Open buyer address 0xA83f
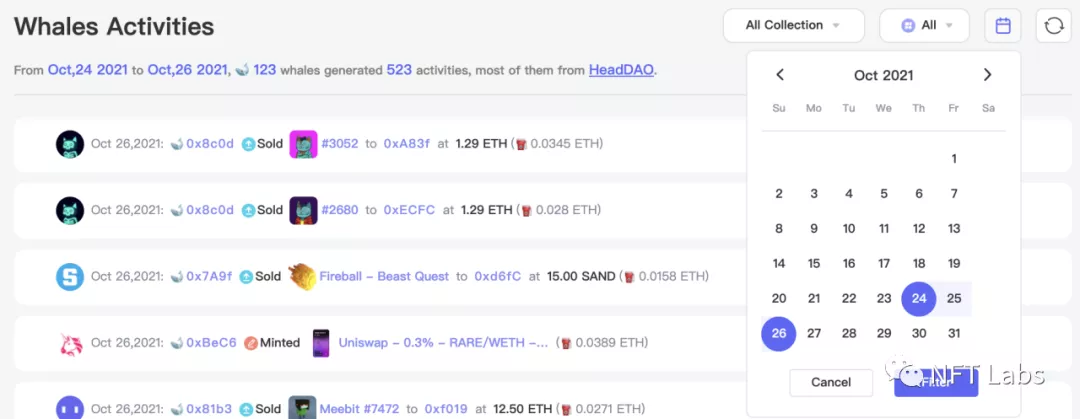Screen dimensions: 1080x419 coord(406,144)
